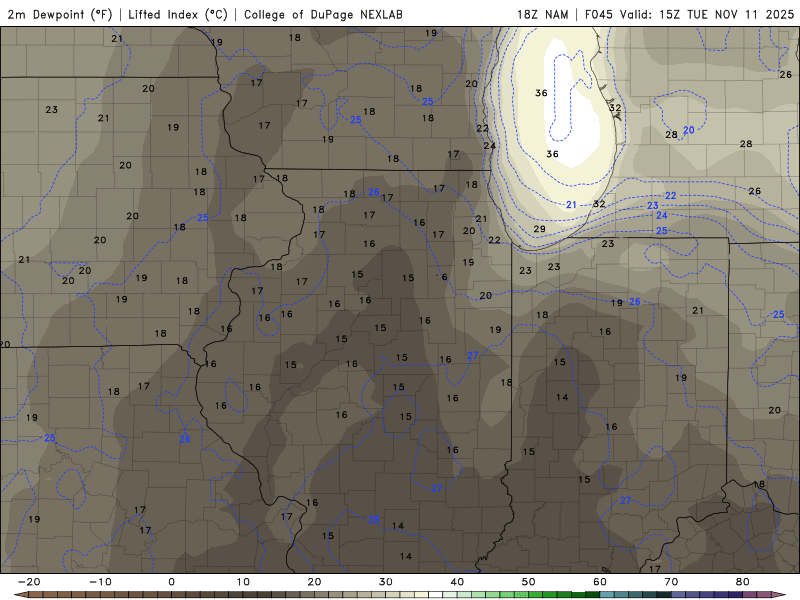The image size is (800, 600).
Task: Select 'College of DuPage NEXLAB' header text
Action: [x=323, y=14]
